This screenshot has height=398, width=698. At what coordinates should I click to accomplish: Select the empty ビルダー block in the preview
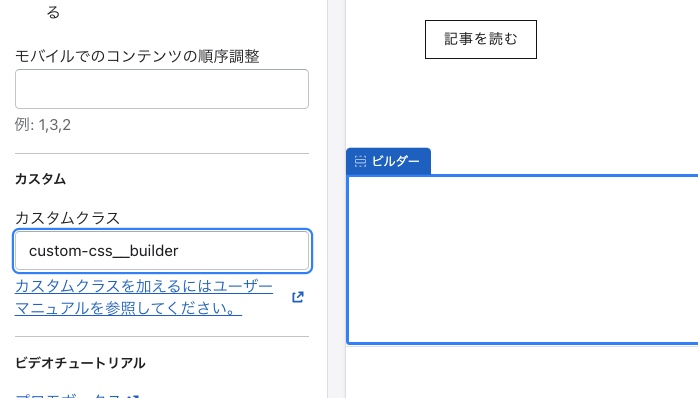522,260
